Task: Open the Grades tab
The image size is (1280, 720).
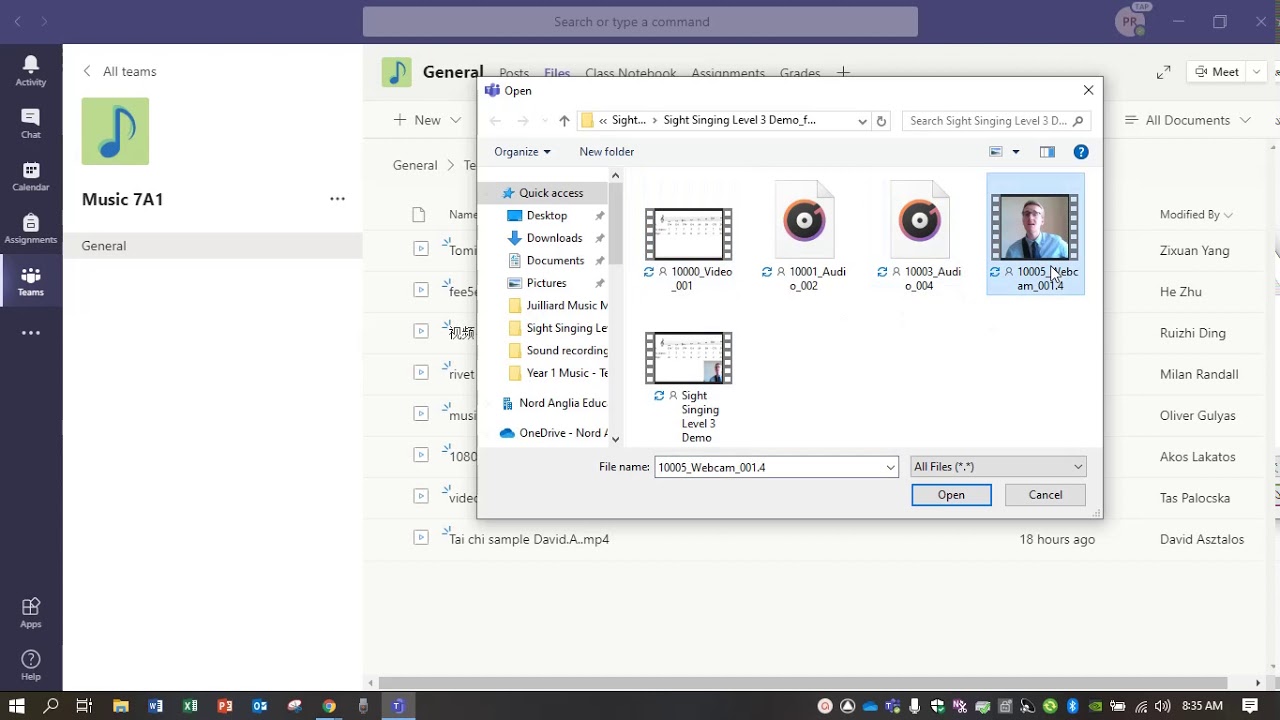Action: pos(800,73)
